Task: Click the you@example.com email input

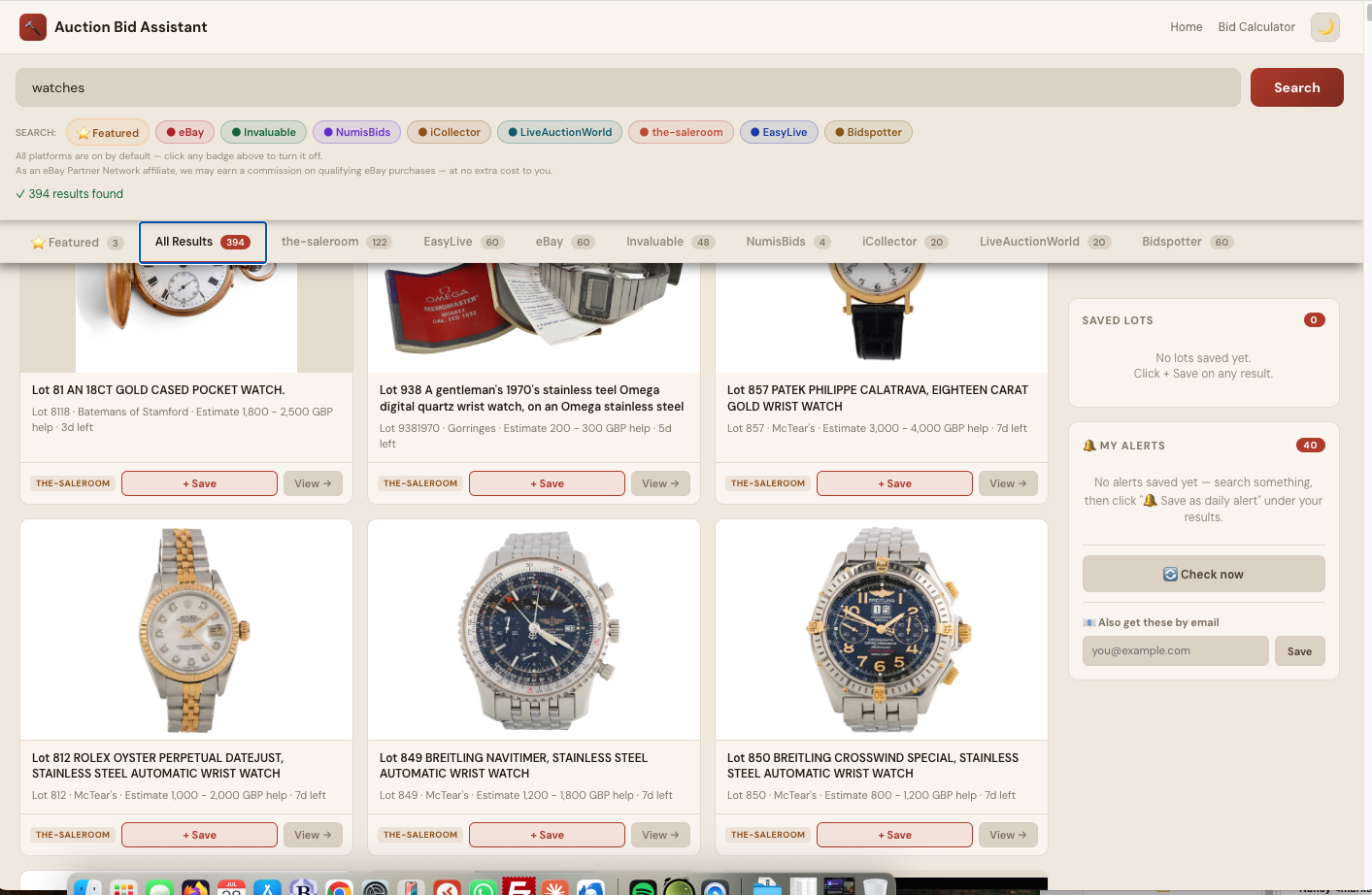Action: 1175,651
